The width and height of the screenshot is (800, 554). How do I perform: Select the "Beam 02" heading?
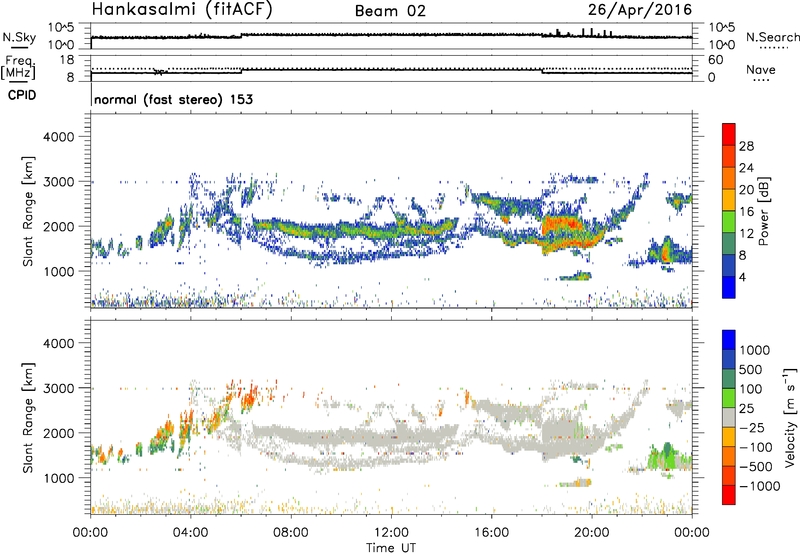[390, 11]
